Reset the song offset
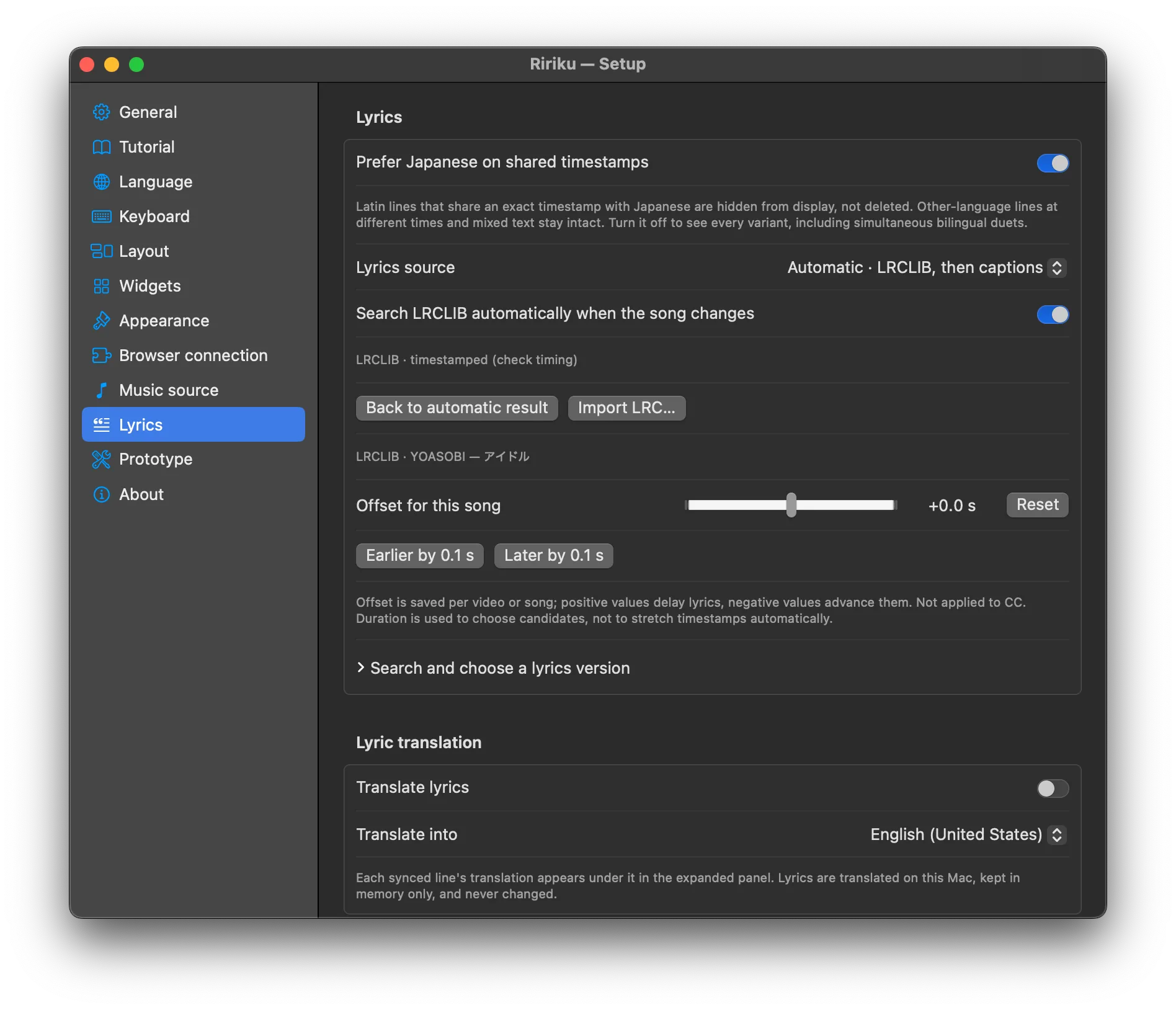Screen dimensions: 1176x1010 [x=1037, y=505]
